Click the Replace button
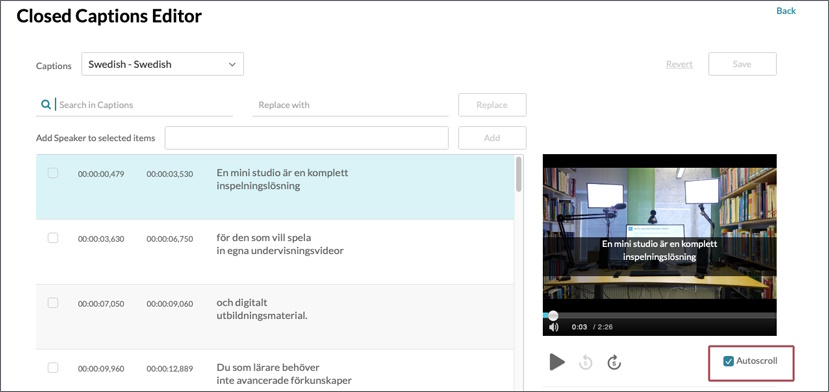Screen dimensions: 829x392 point(492,105)
